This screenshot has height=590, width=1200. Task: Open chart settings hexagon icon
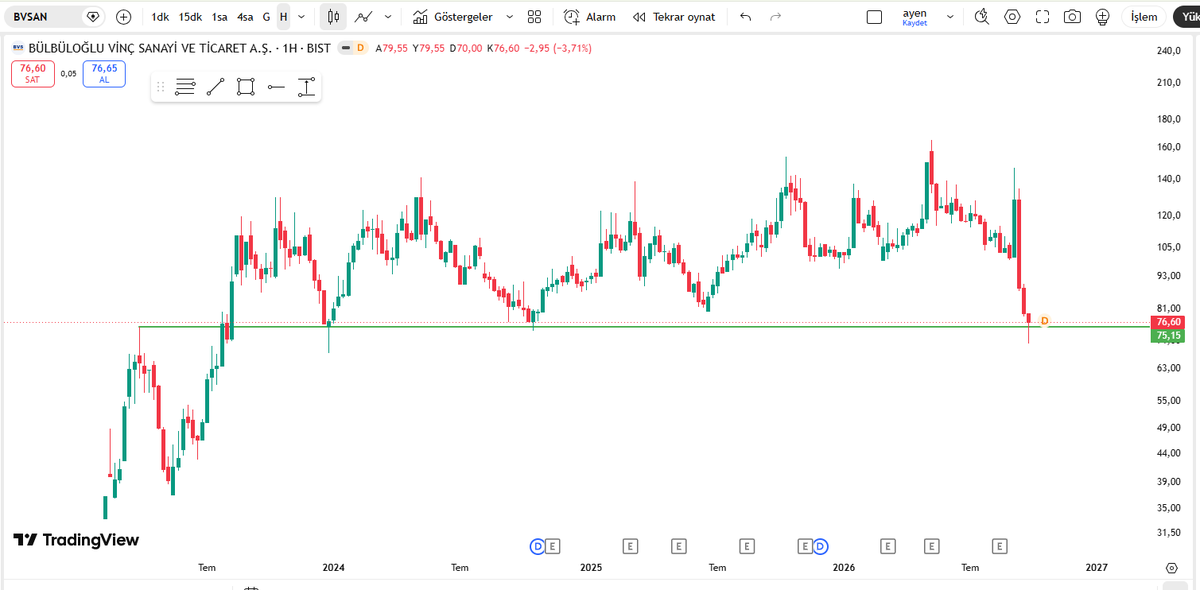point(1013,17)
